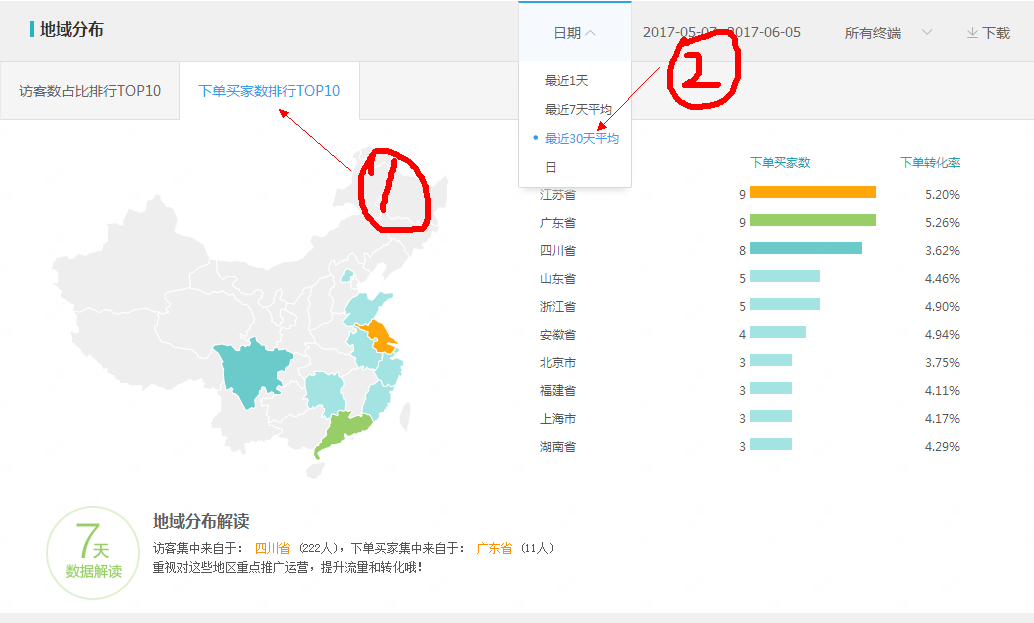Click the orange bar for 江苏省
This screenshot has height=623, width=1034.
click(x=814, y=191)
